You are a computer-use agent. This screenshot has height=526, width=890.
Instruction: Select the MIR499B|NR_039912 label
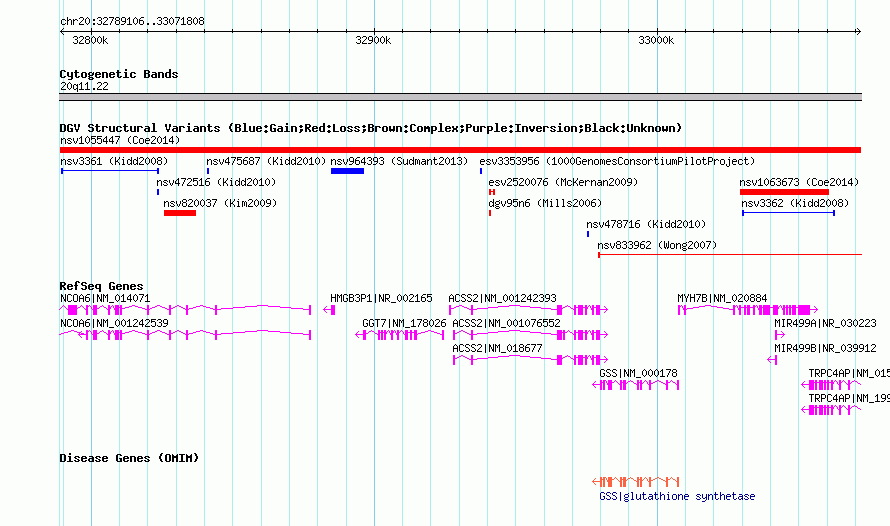(x=825, y=348)
